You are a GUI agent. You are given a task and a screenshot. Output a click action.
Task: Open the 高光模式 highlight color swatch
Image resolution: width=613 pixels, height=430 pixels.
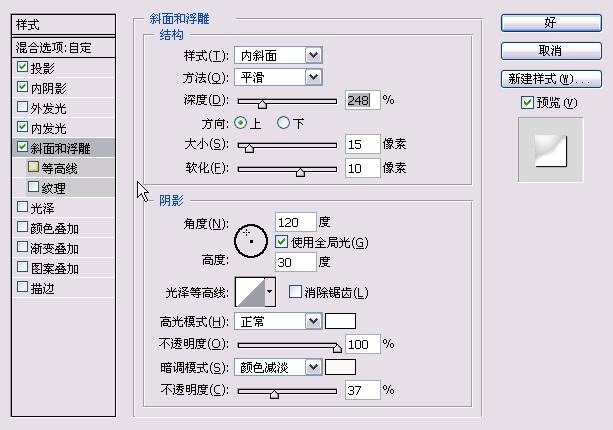tap(341, 321)
